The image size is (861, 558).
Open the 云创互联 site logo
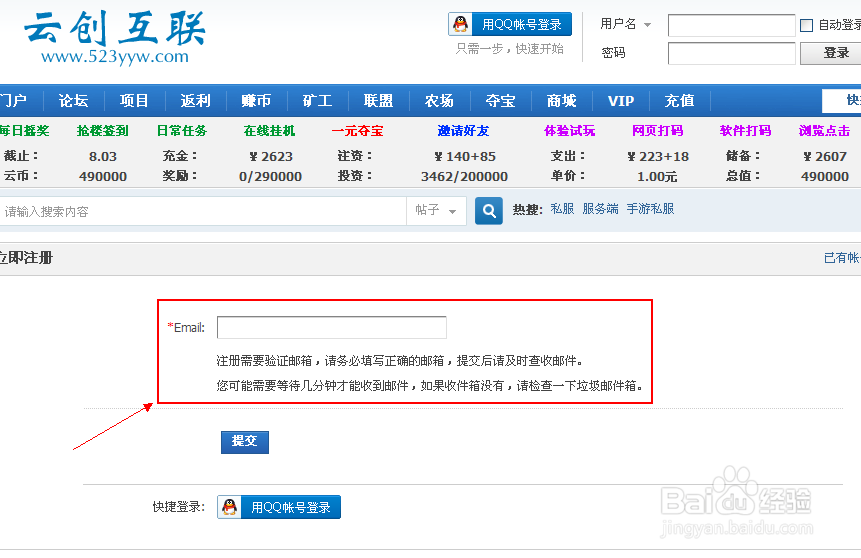point(115,37)
